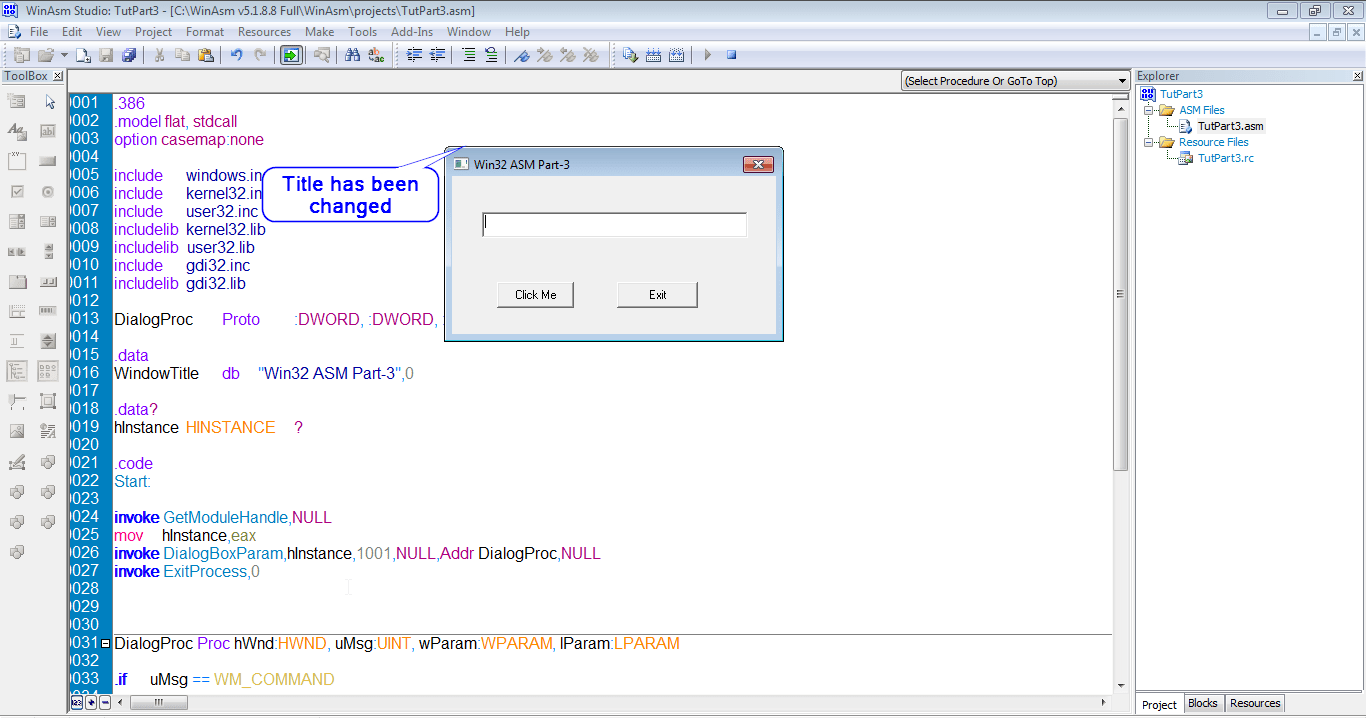1366x718 pixels.
Task: Click the Find (binoculars) toolbar icon
Action: [x=352, y=55]
